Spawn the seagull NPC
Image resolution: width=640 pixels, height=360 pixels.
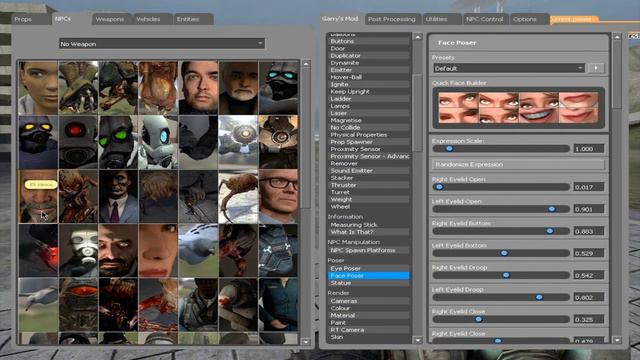pyautogui.click(x=38, y=305)
